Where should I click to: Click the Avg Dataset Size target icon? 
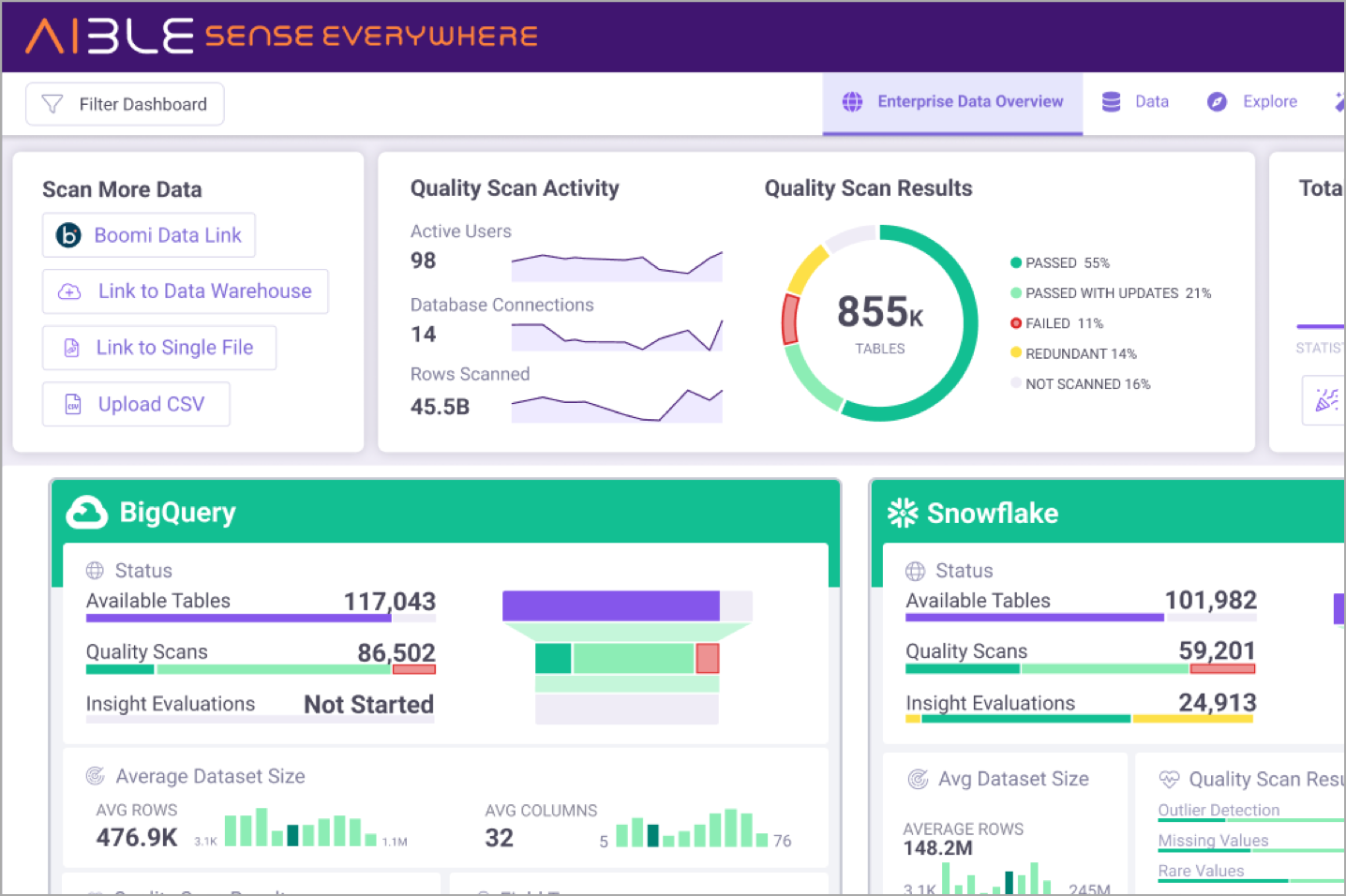click(x=918, y=780)
